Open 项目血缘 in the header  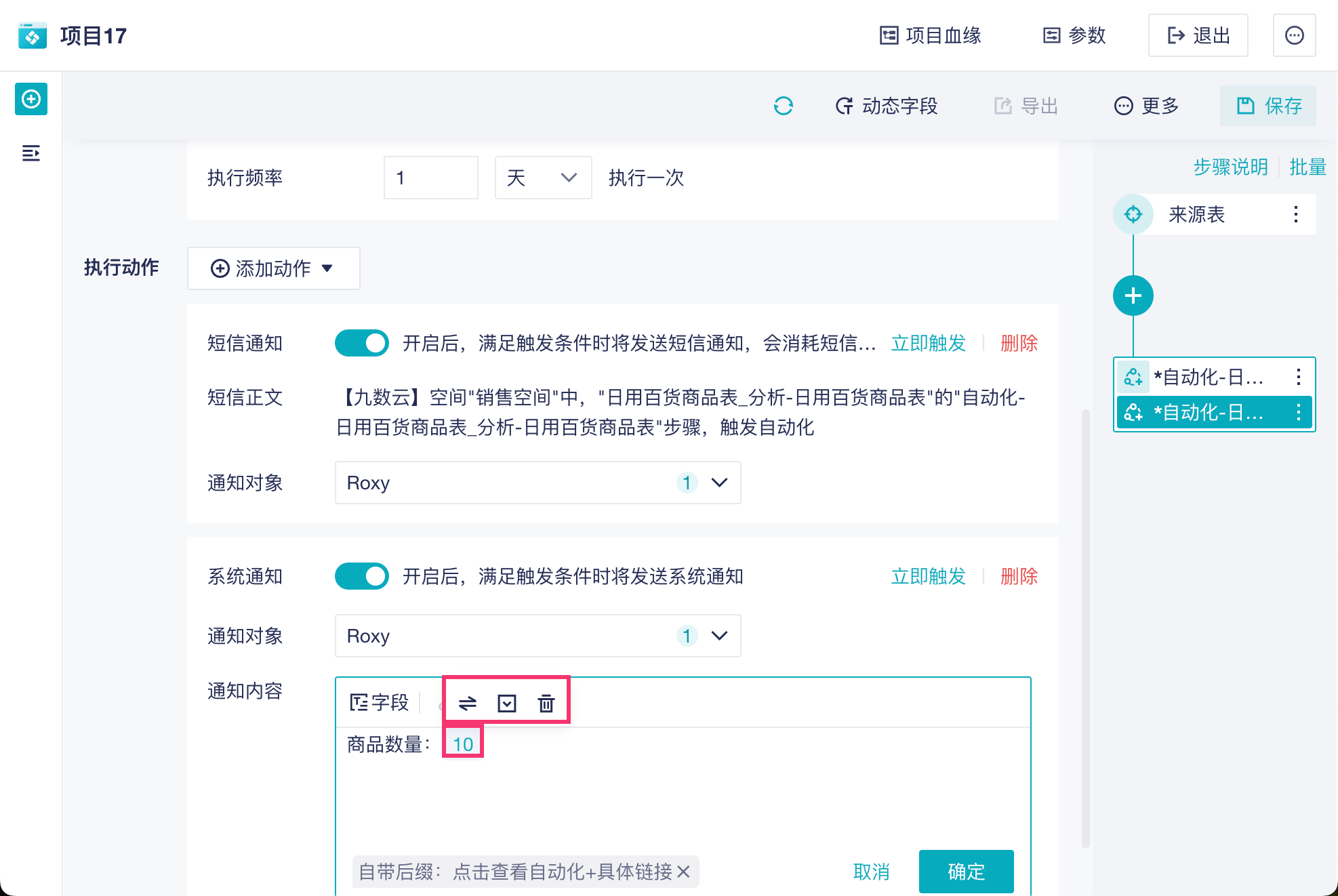tap(930, 35)
